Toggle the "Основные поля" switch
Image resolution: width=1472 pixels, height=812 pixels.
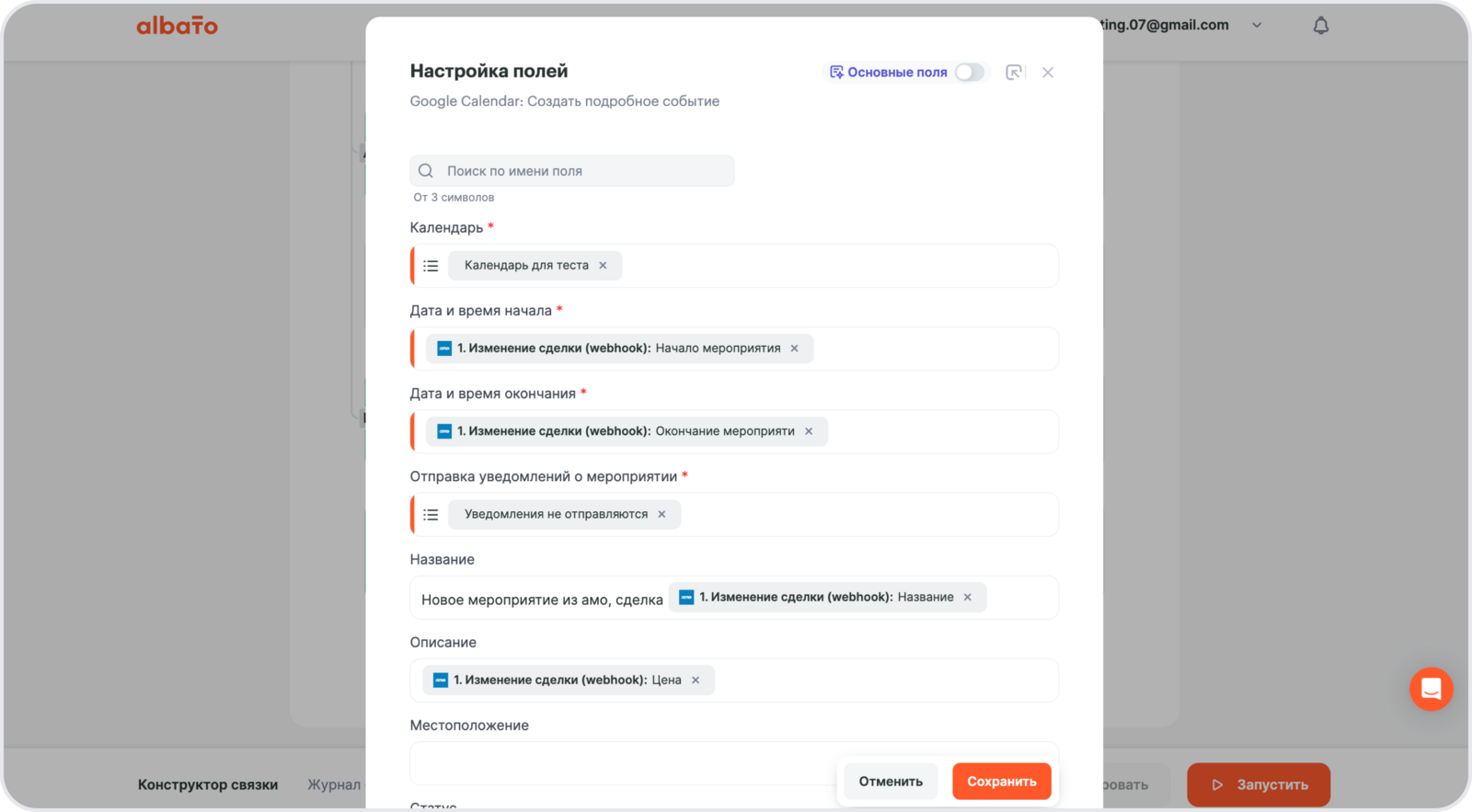[x=969, y=73]
